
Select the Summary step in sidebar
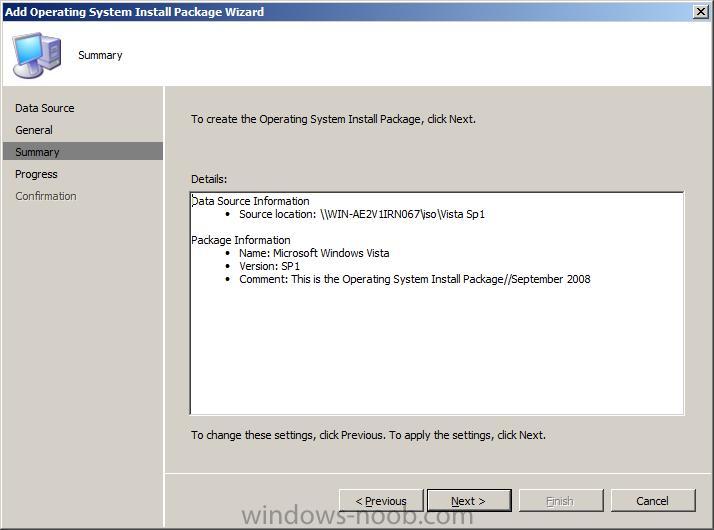coord(82,151)
